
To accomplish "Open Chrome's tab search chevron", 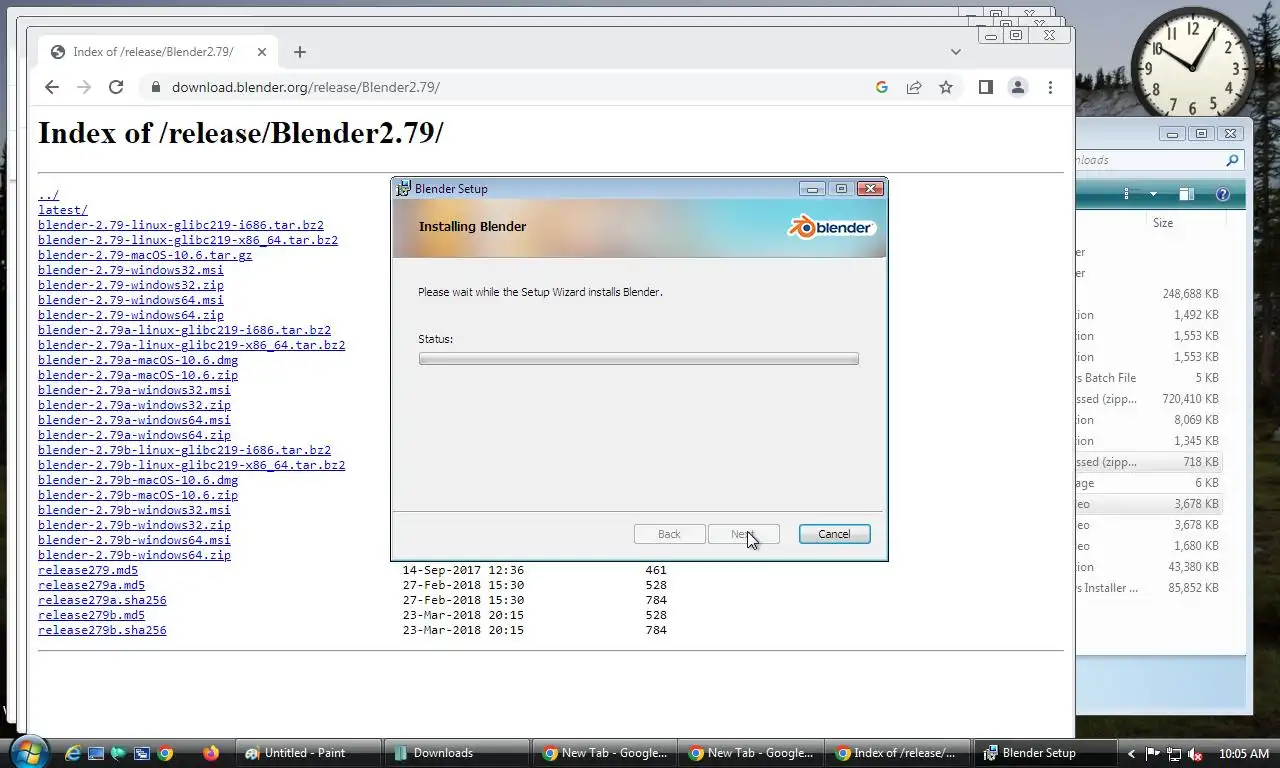I will coord(956,52).
